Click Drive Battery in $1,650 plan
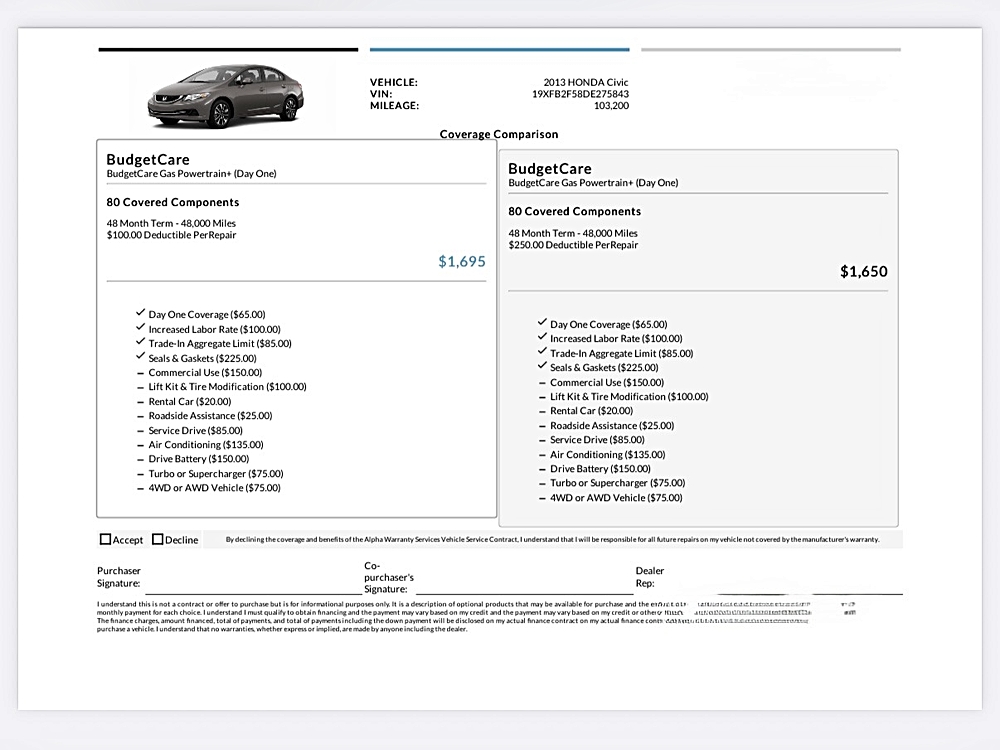The height and width of the screenshot is (750, 1000). click(x=600, y=469)
